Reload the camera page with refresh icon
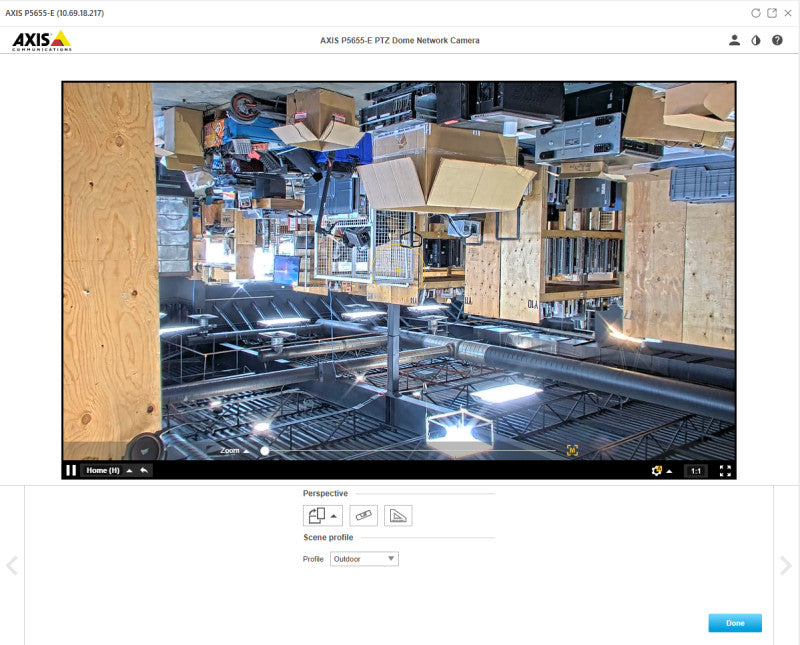The width and height of the screenshot is (800, 645). 756,13
